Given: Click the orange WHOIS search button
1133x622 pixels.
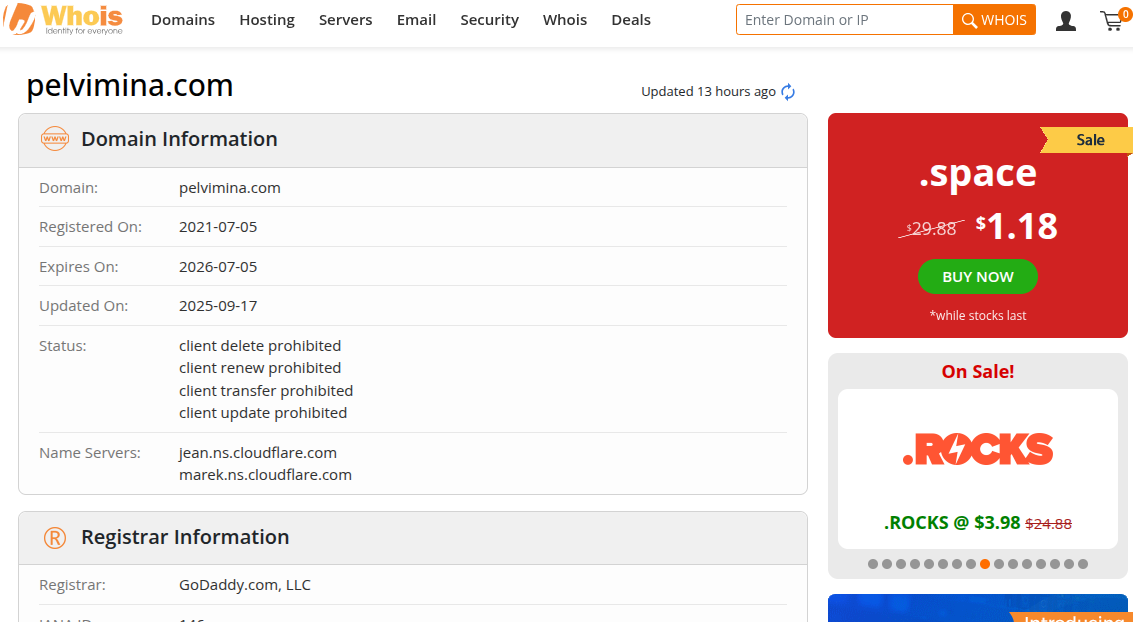Looking at the screenshot, I should pyautogui.click(x=994, y=20).
